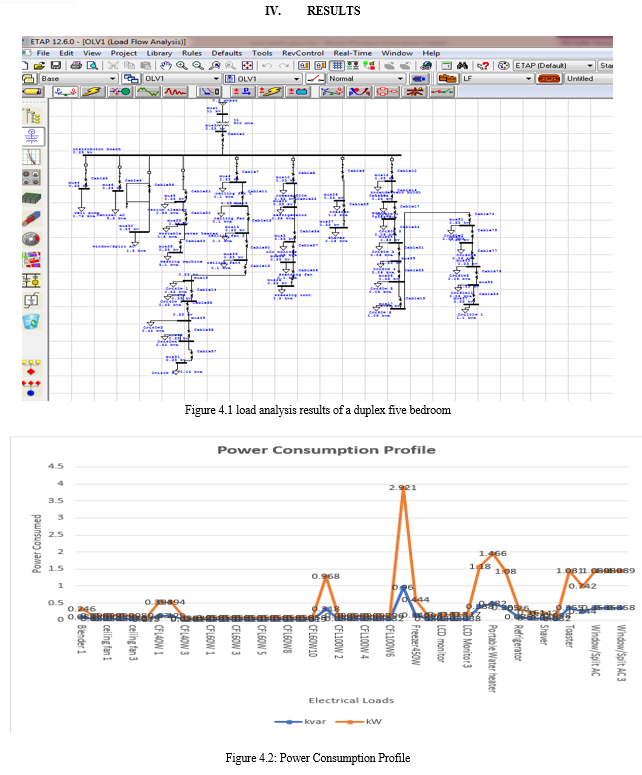Open the Cable Pulling Systems icon
The image size is (642, 775).
click(x=32, y=177)
